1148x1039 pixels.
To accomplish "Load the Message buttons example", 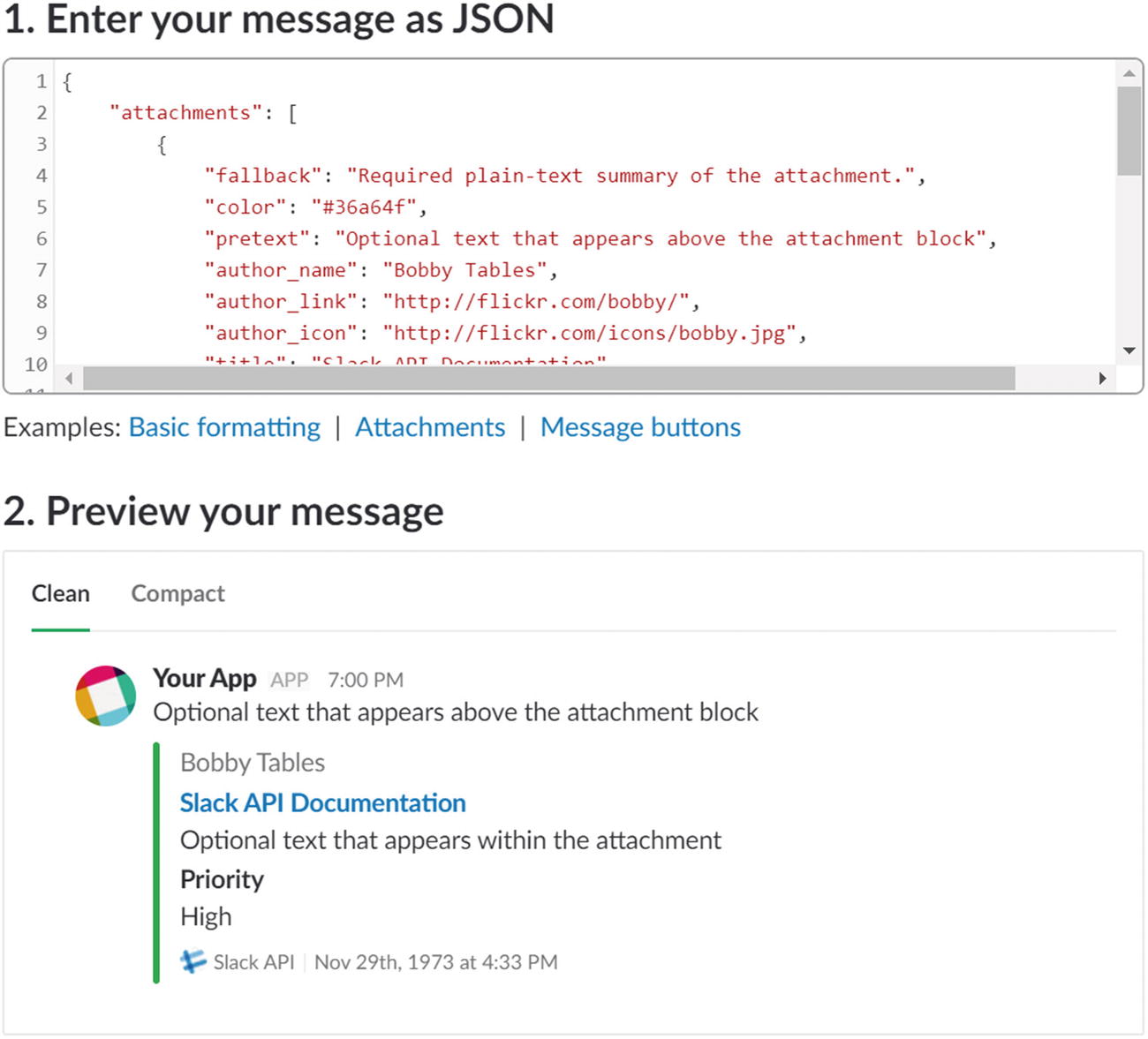I will 640,427.
